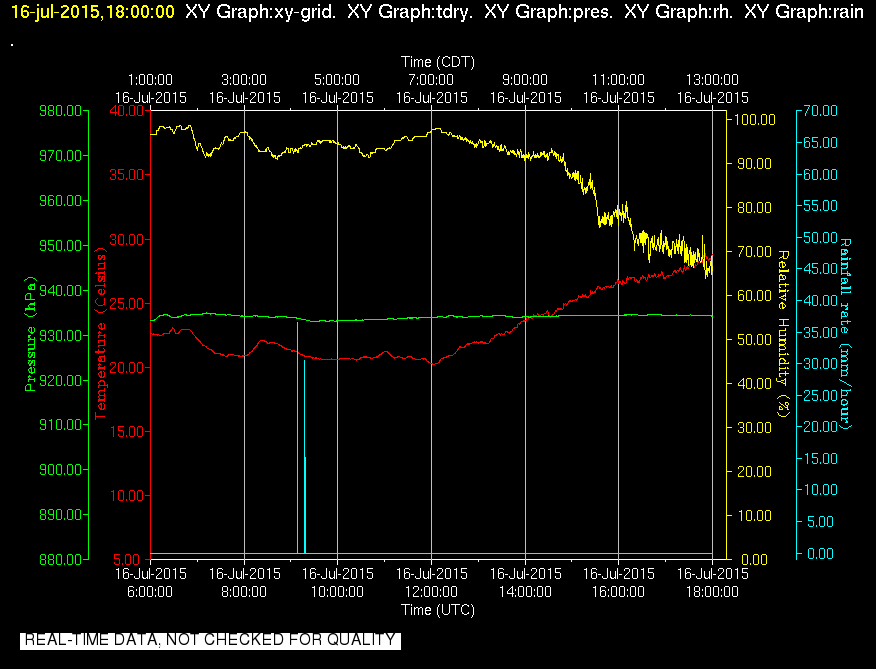Screen dimensions: 876x669
Task: Click the 'XY Graph:rh.' title text
Action: [x=678, y=12]
